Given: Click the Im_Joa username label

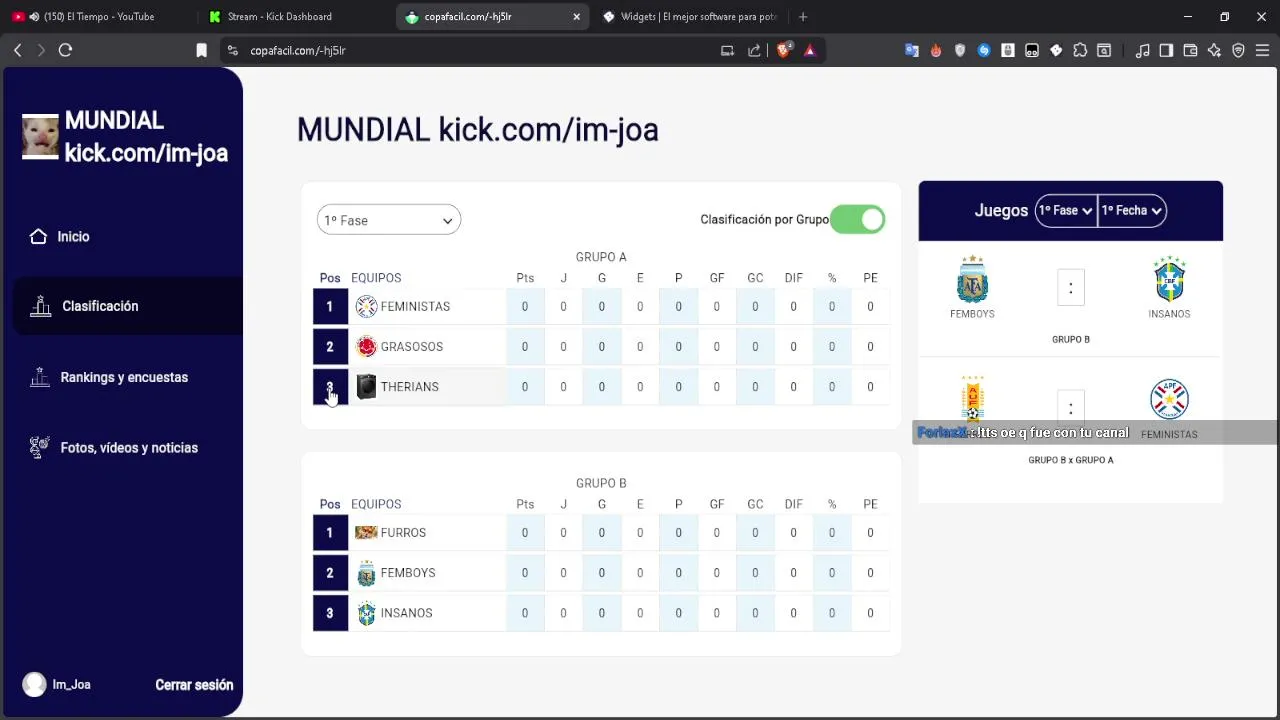Looking at the screenshot, I should [71, 685].
